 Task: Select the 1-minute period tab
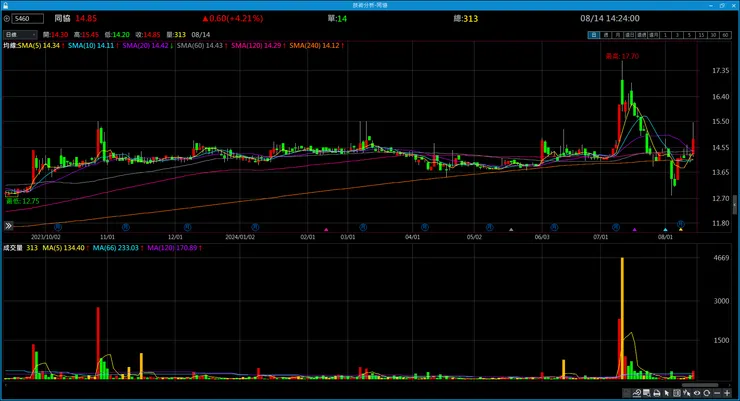[665, 35]
